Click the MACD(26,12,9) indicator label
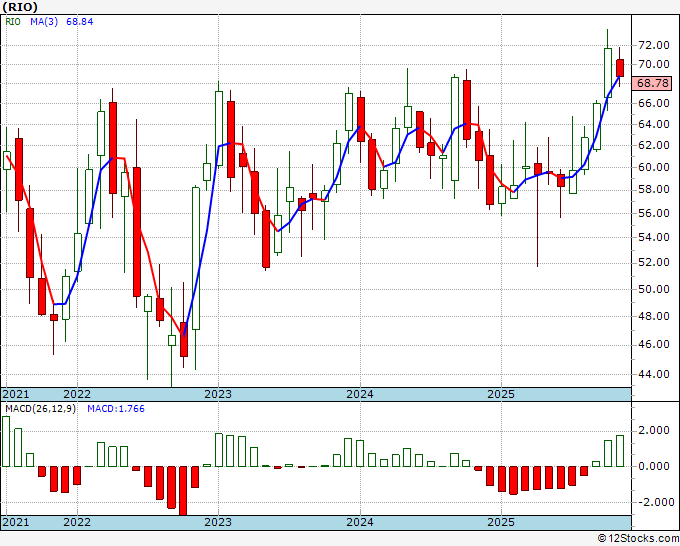Screen dimensions: 680x546 [x=41, y=409]
